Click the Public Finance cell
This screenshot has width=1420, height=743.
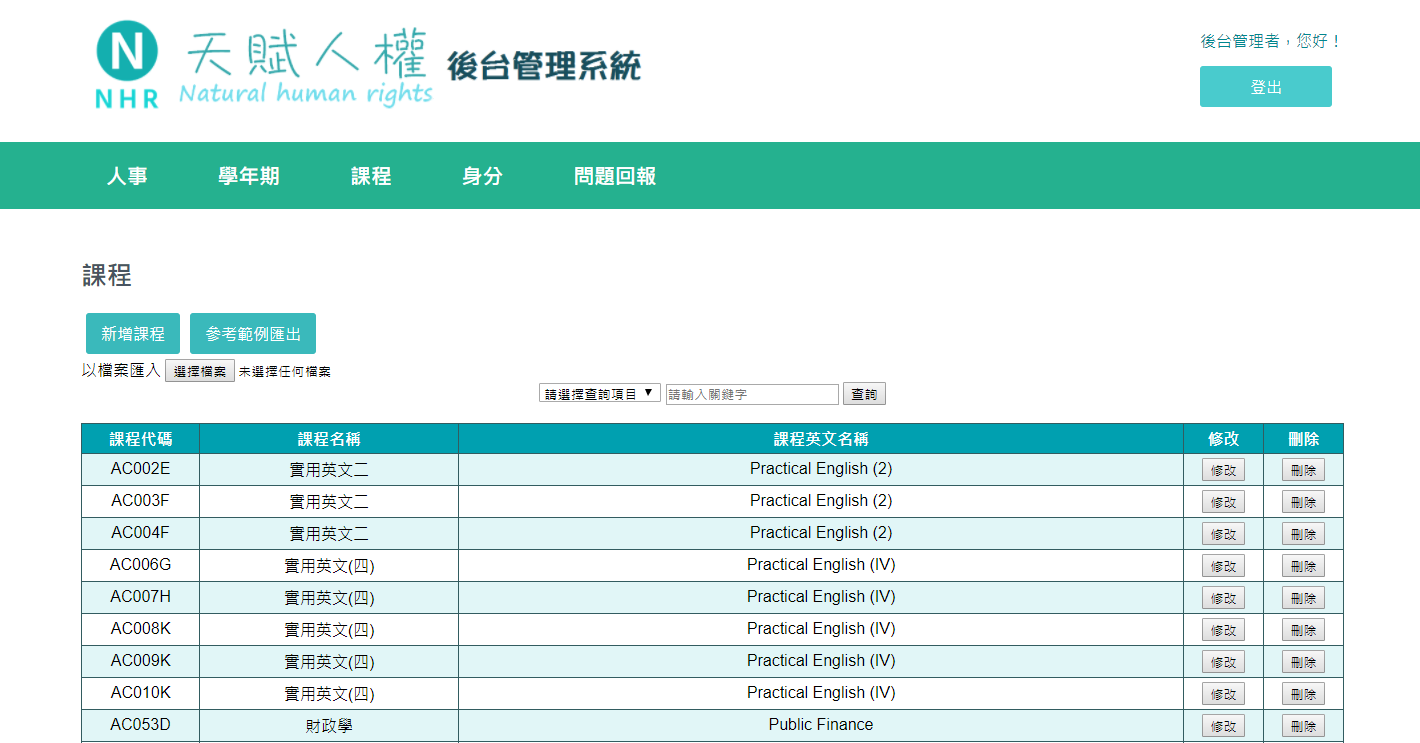click(821, 725)
